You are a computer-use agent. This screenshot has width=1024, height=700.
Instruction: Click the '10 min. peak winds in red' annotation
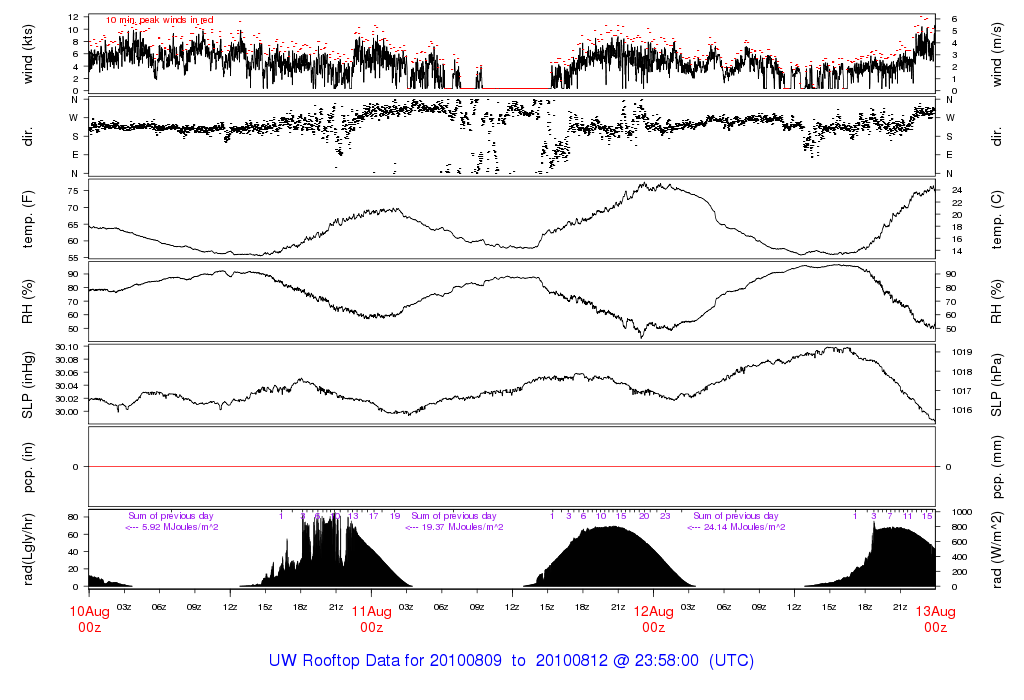tap(159, 20)
